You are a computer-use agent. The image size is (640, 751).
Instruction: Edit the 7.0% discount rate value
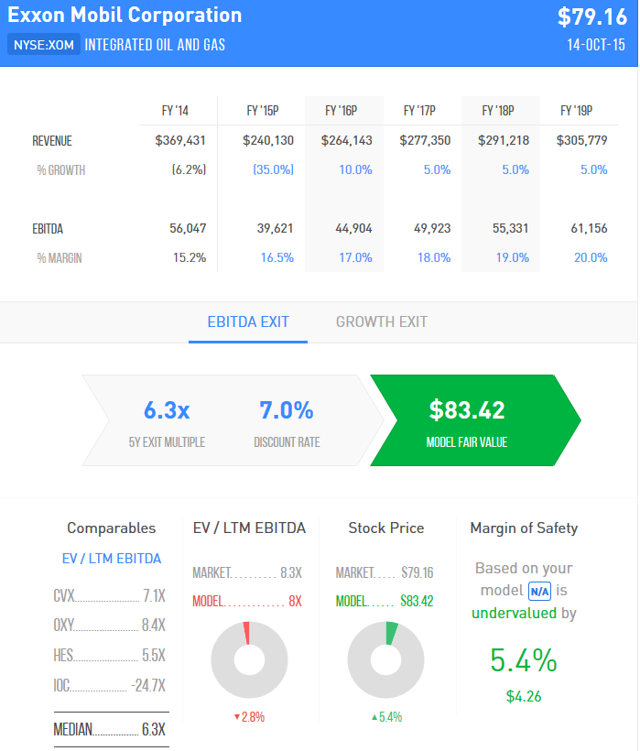coord(286,410)
